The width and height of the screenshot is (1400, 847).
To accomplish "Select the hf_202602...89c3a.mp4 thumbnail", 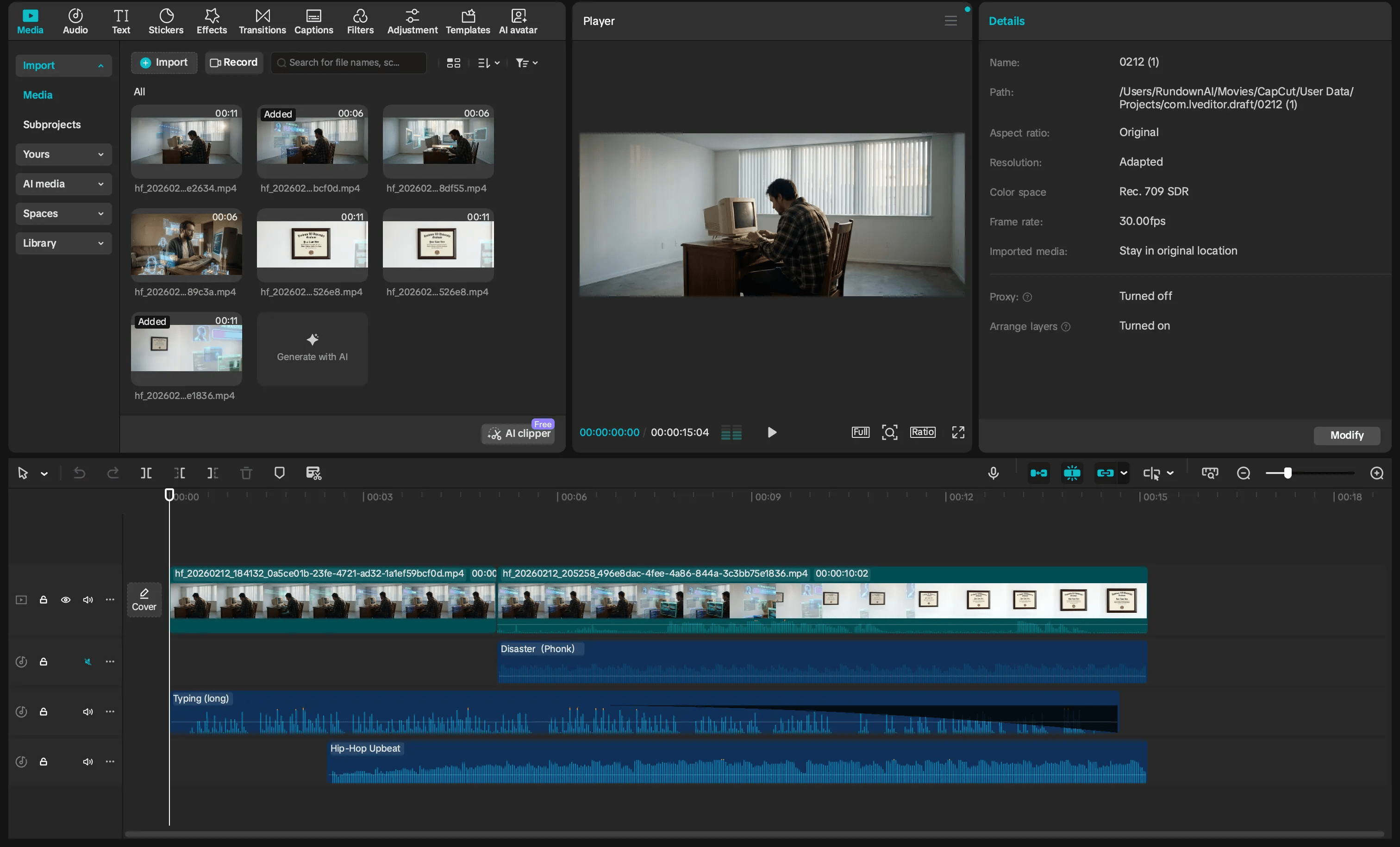I will 187,244.
